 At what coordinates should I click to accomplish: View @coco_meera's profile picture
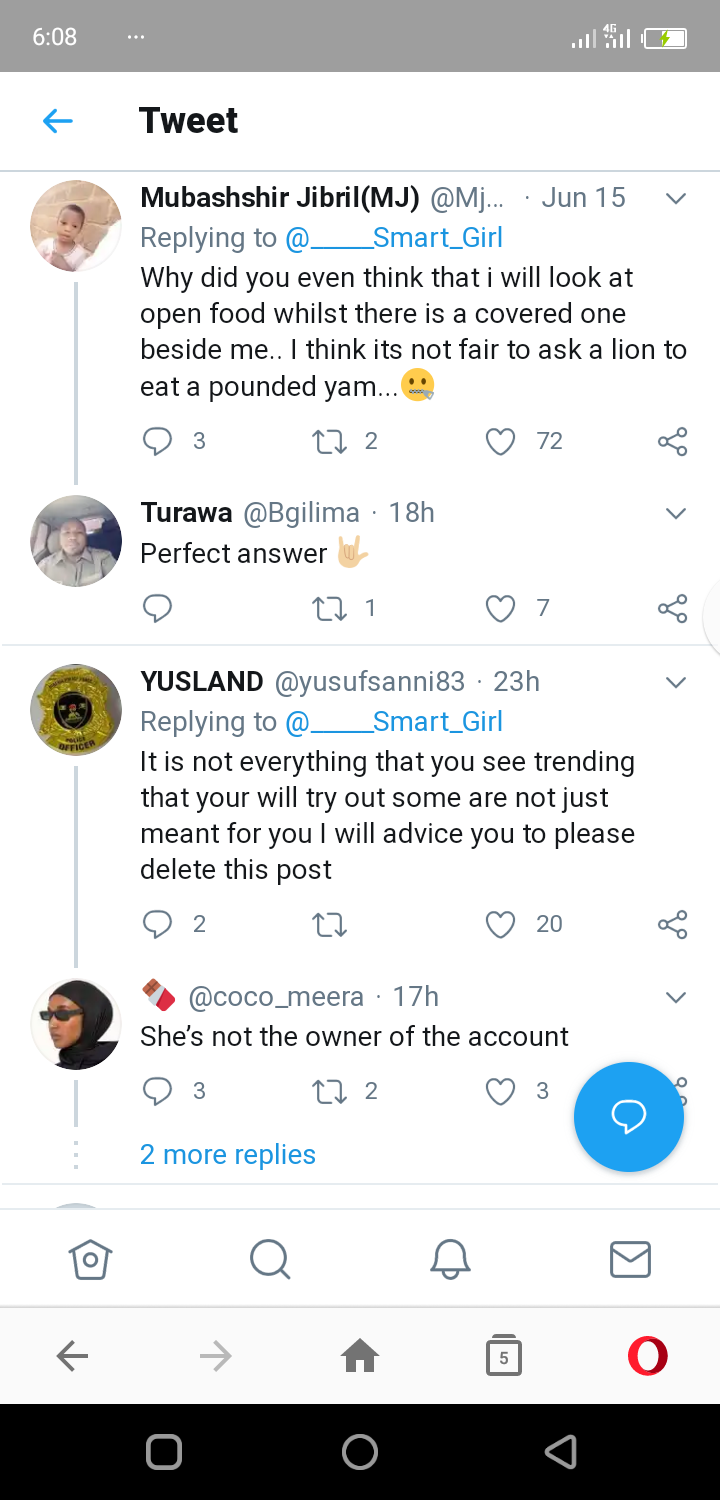pyautogui.click(x=76, y=1024)
